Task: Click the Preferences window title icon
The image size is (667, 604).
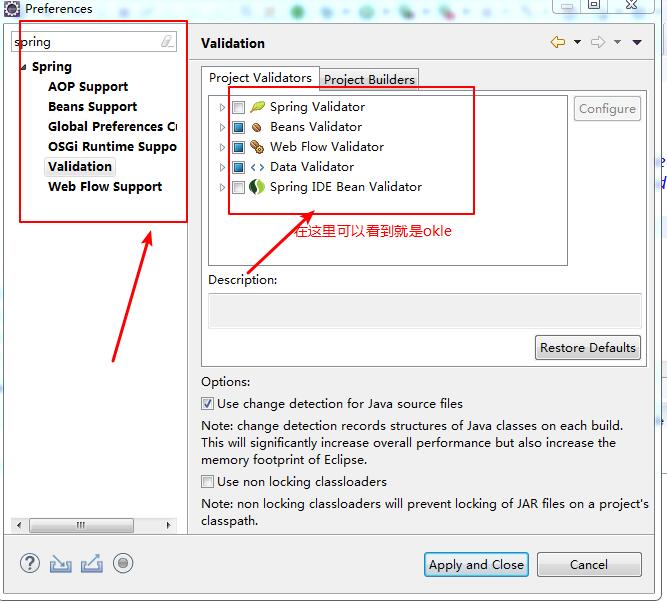Action: [x=11, y=8]
